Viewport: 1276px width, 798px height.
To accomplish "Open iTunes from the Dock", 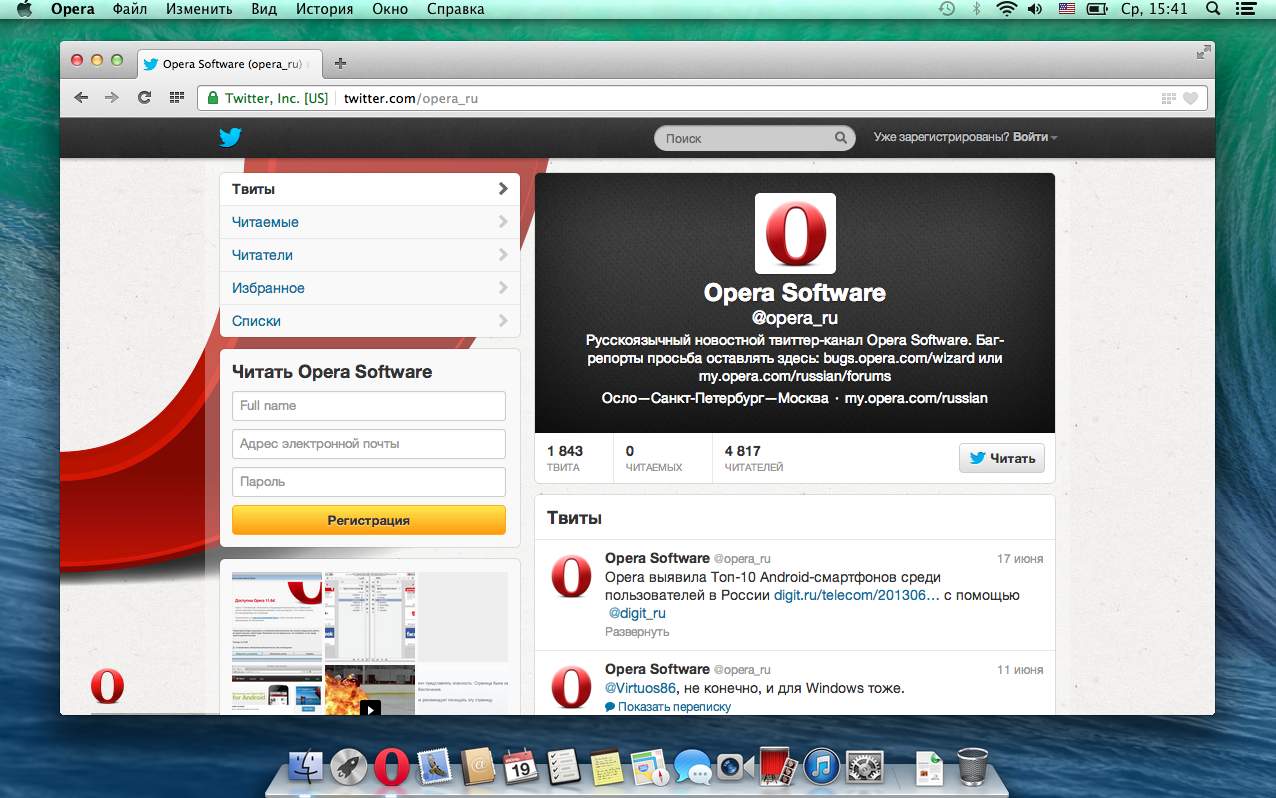I will (x=820, y=767).
